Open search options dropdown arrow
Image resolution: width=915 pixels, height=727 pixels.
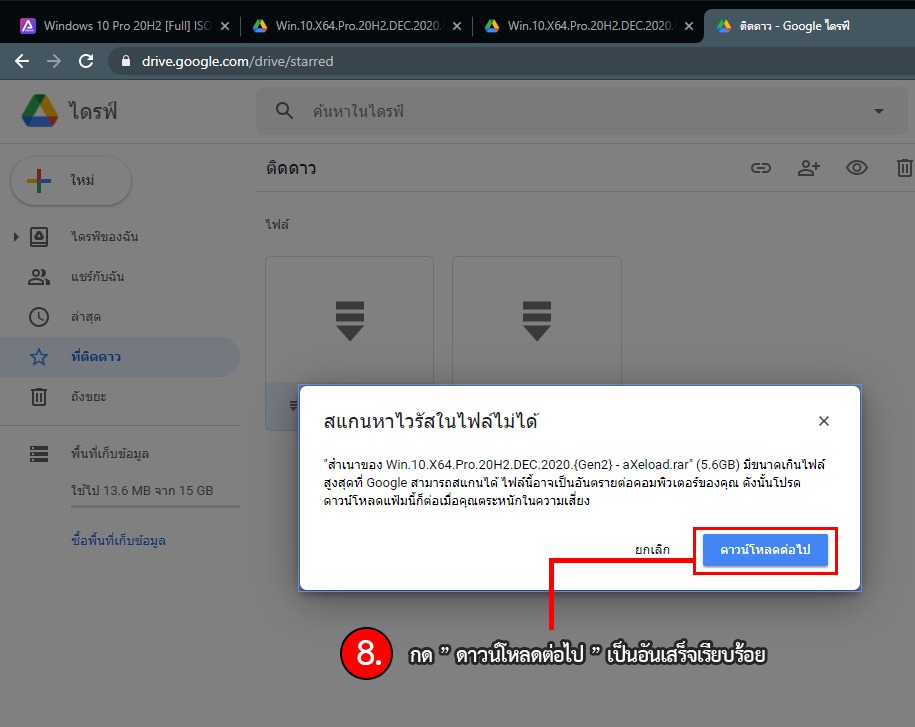click(878, 111)
